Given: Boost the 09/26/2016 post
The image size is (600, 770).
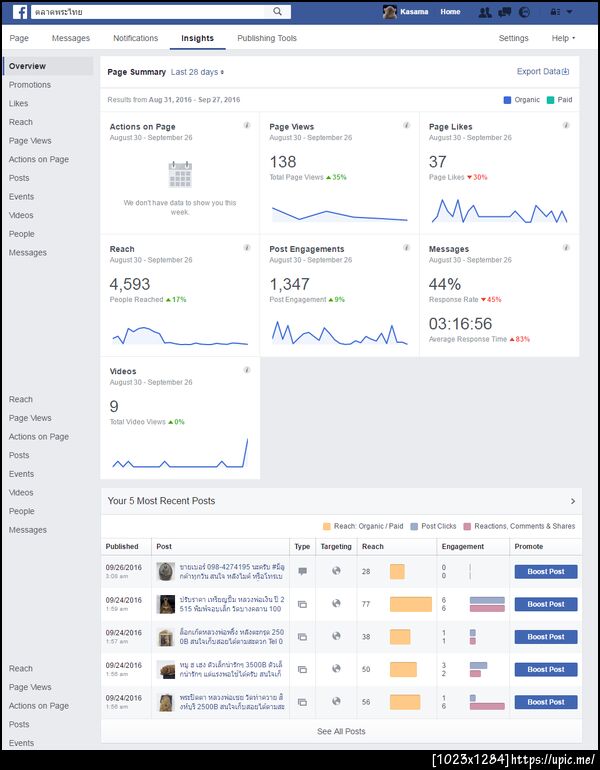Looking at the screenshot, I should [546, 572].
